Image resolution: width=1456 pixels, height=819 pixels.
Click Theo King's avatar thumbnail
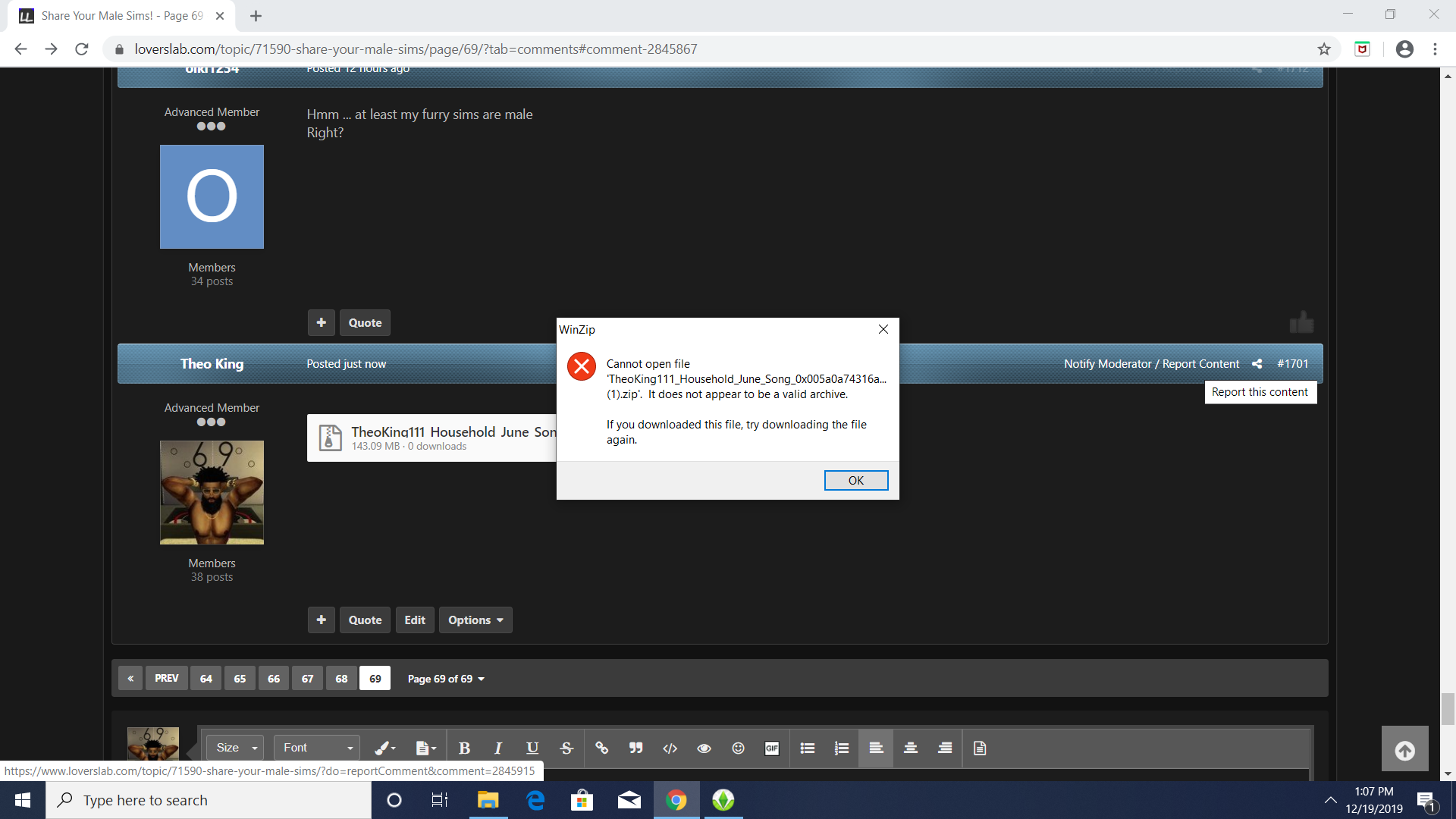pos(212,492)
